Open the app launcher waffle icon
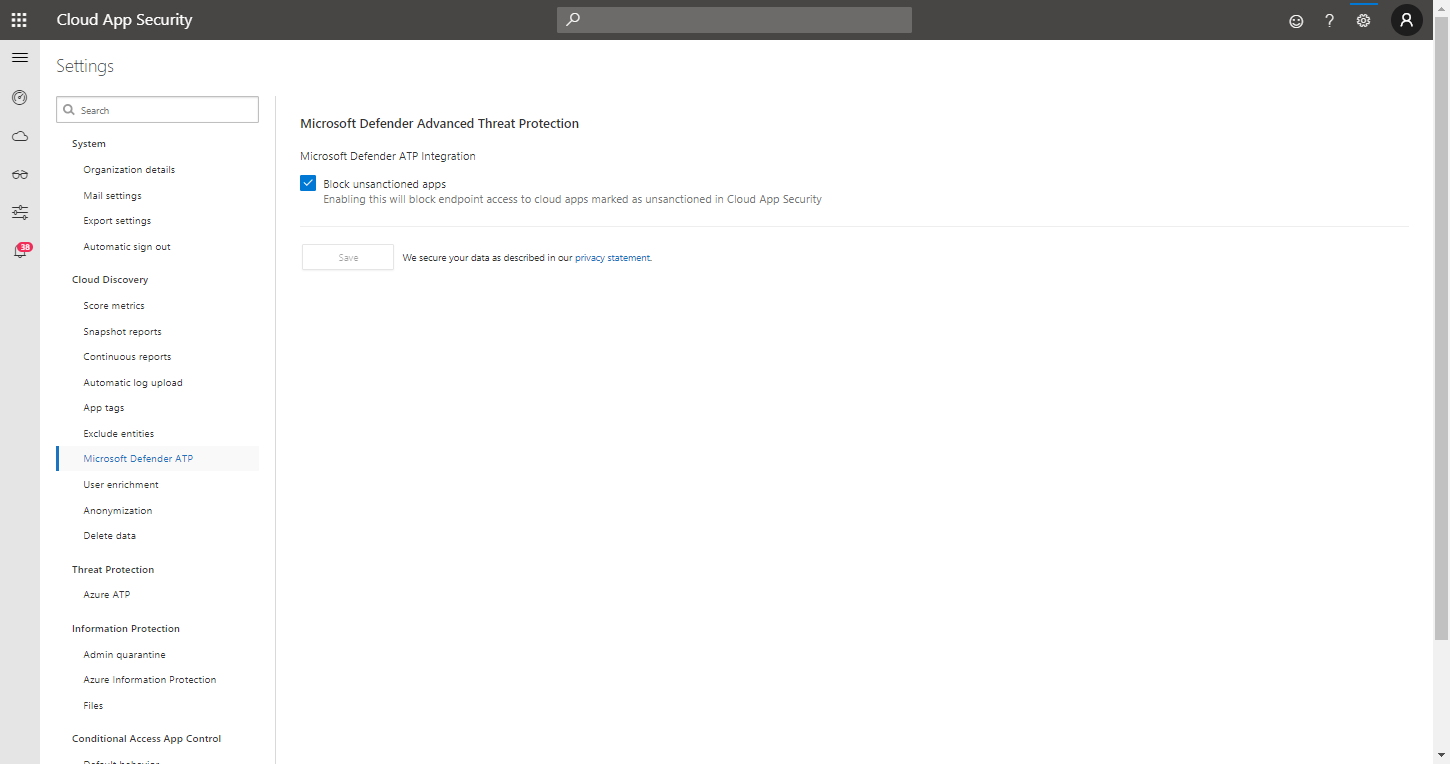This screenshot has height=764, width=1450. point(19,20)
